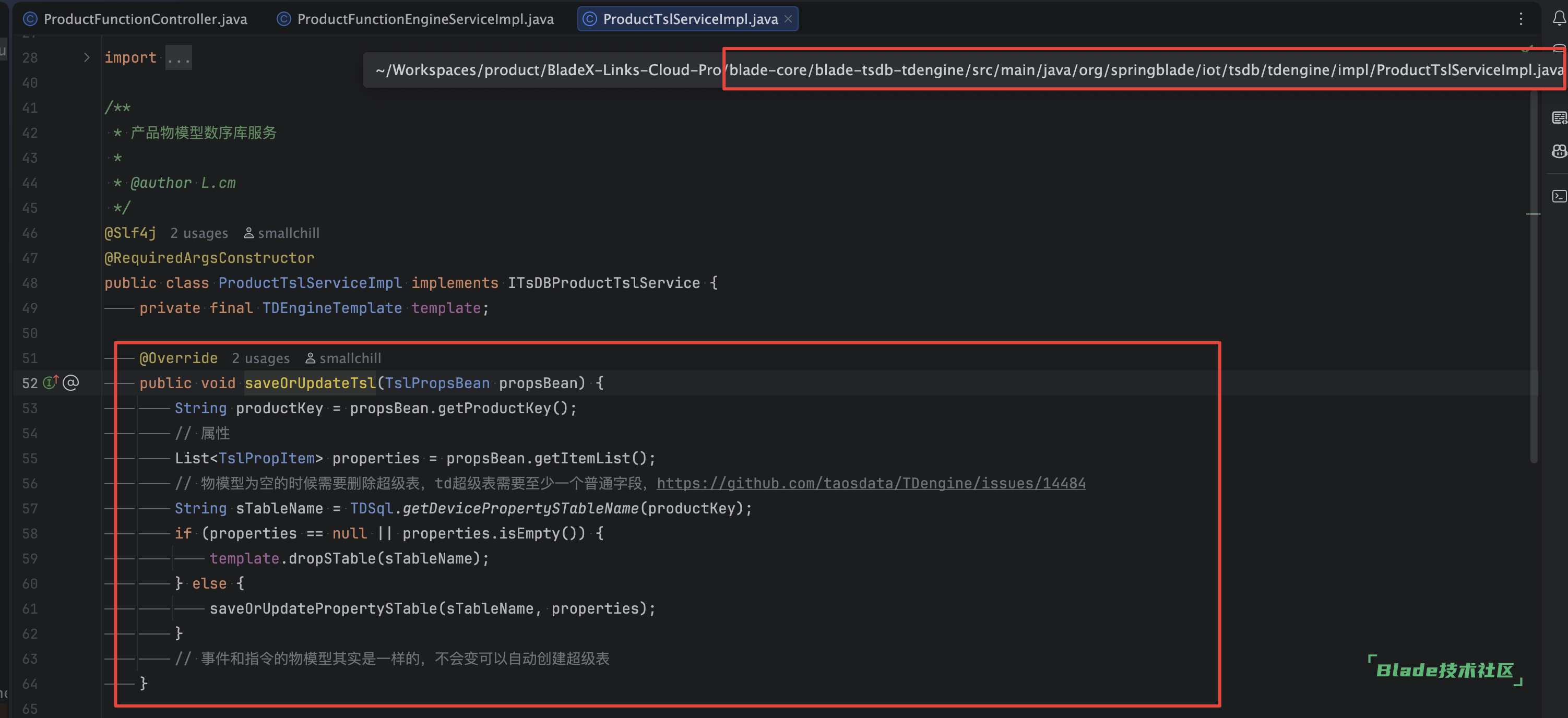Open the GitHub Copilot tool window

(1559, 151)
